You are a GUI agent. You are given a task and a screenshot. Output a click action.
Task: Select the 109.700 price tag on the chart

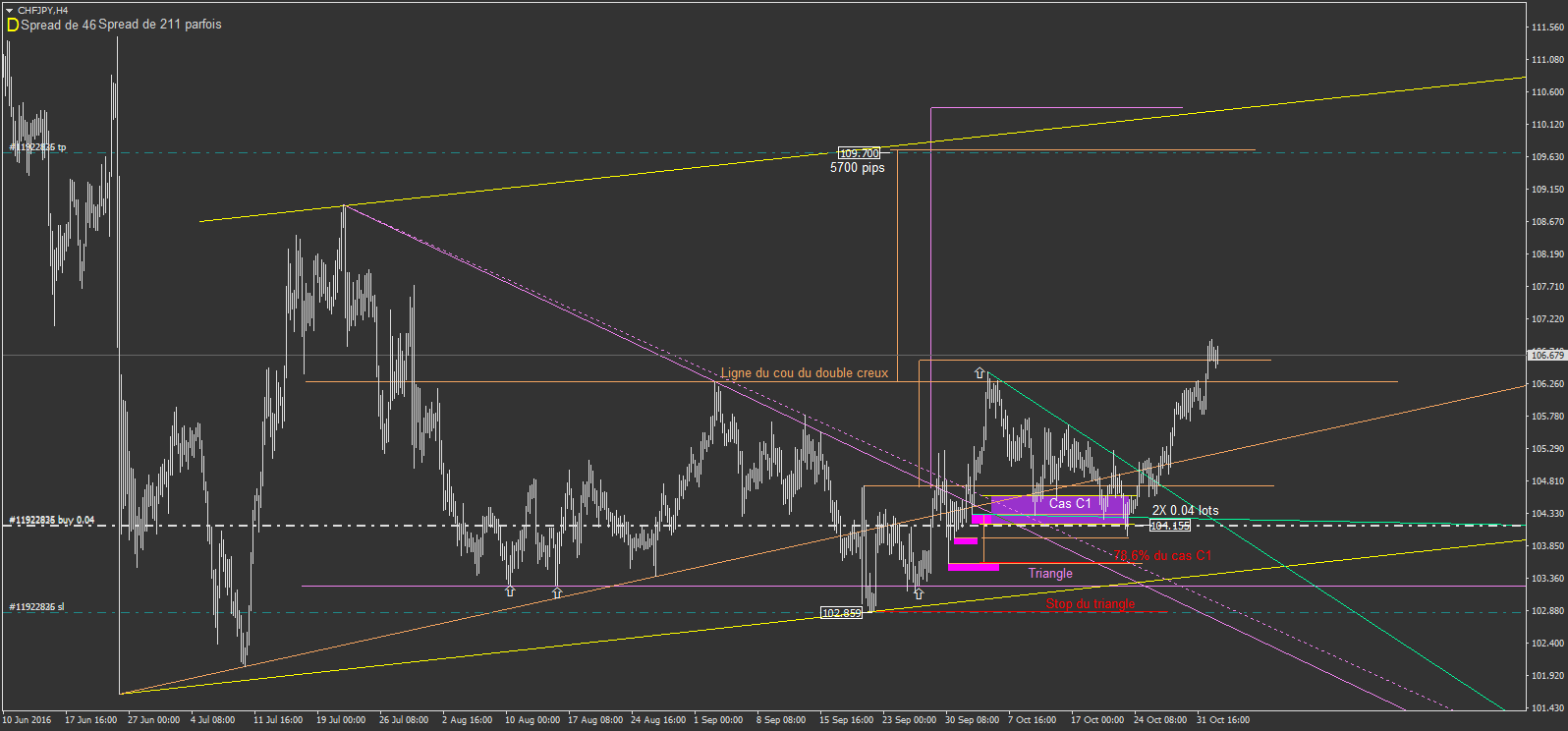[859, 153]
